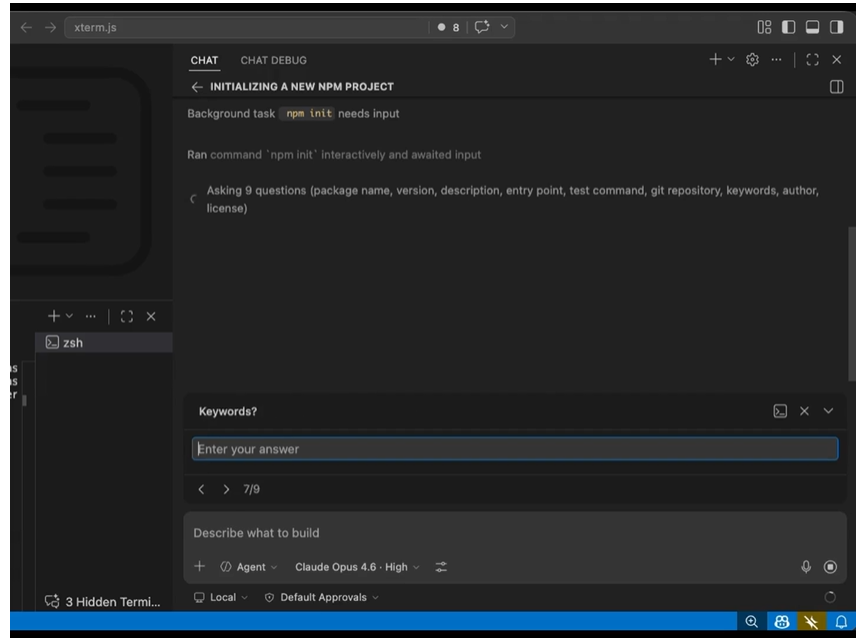The width and height of the screenshot is (861, 642).
Task: Start voice input with the microphone
Action: pos(806,567)
